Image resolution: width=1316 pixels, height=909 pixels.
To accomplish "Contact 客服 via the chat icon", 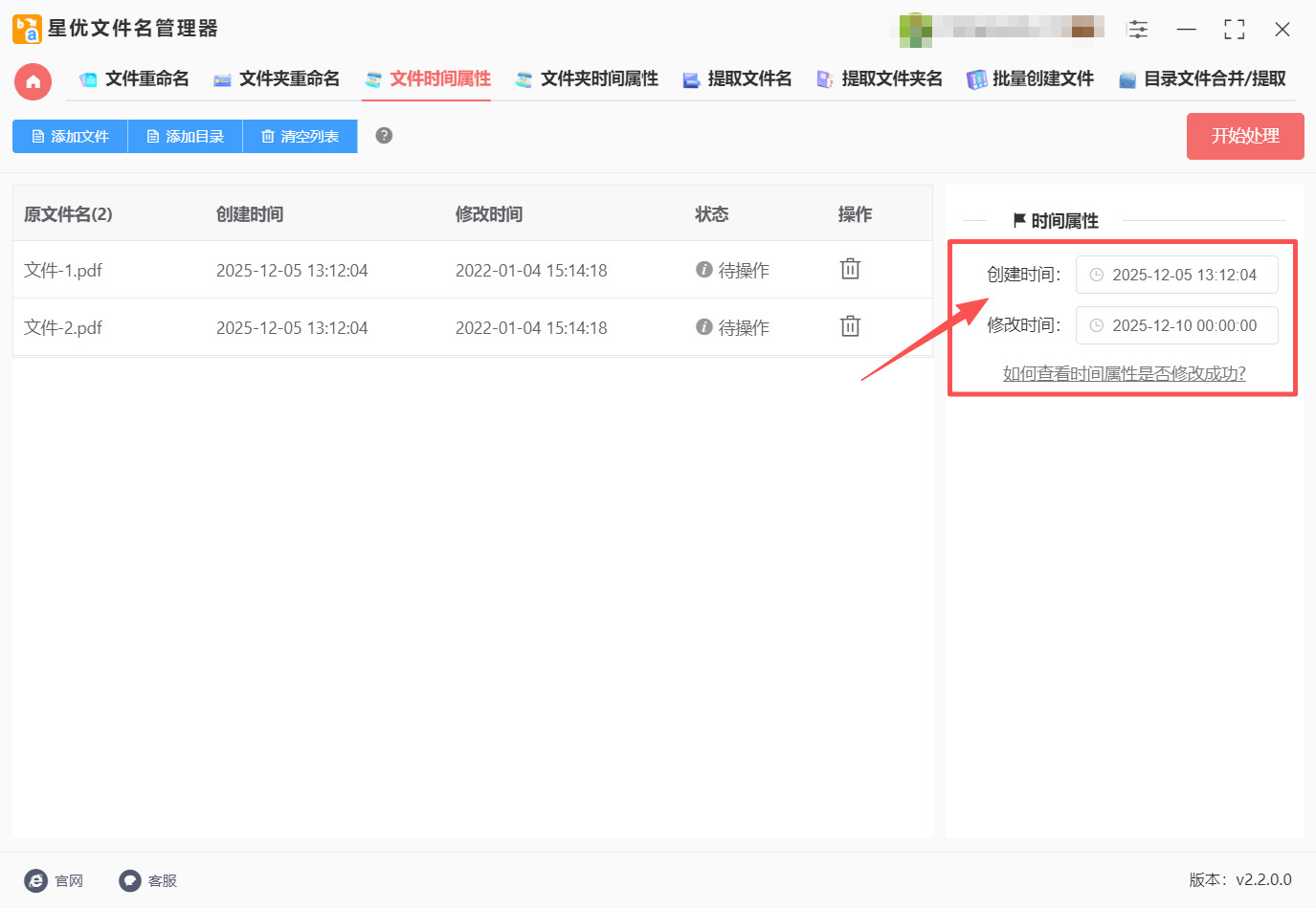I will click(x=129, y=880).
